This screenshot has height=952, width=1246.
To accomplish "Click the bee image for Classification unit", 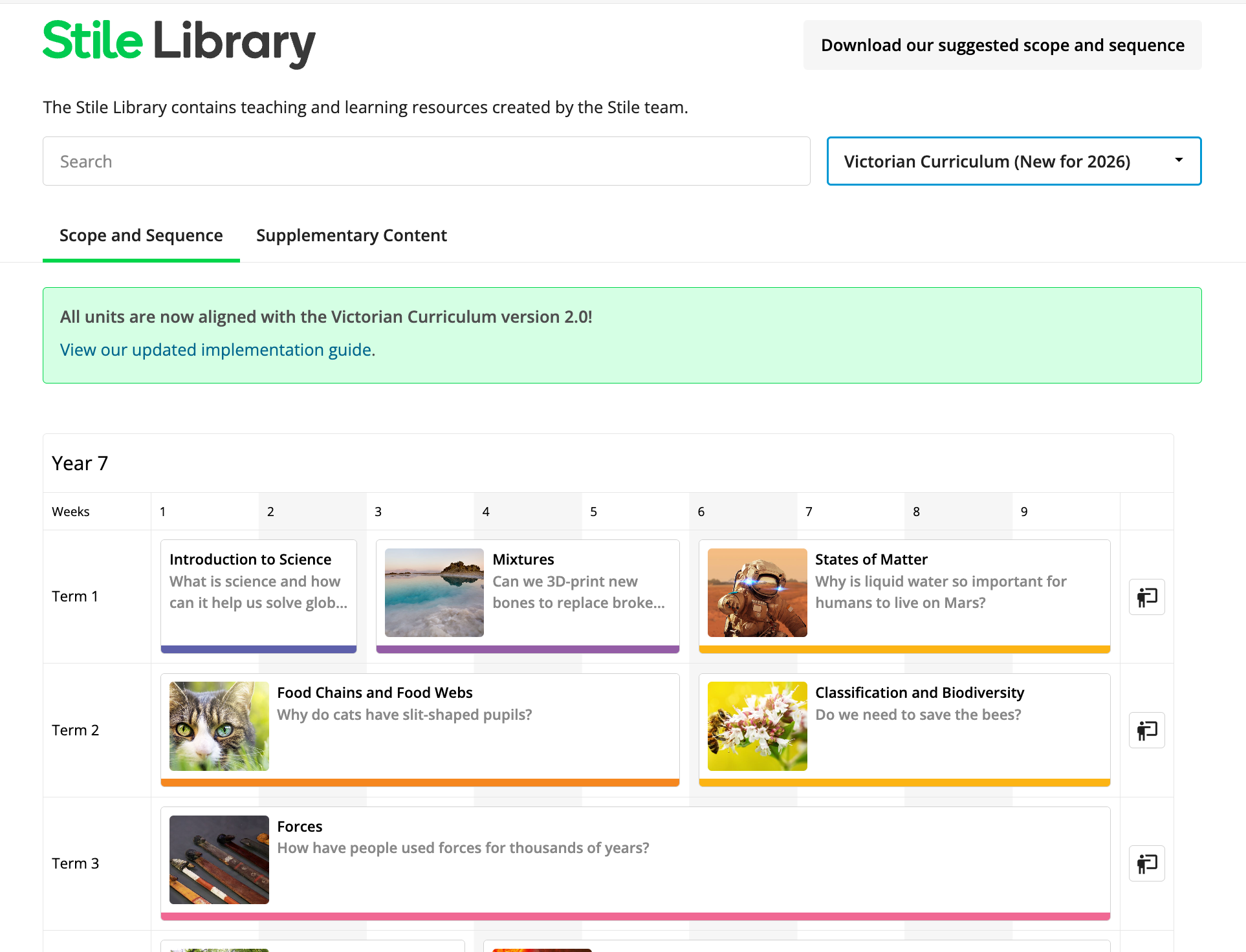I will point(757,726).
